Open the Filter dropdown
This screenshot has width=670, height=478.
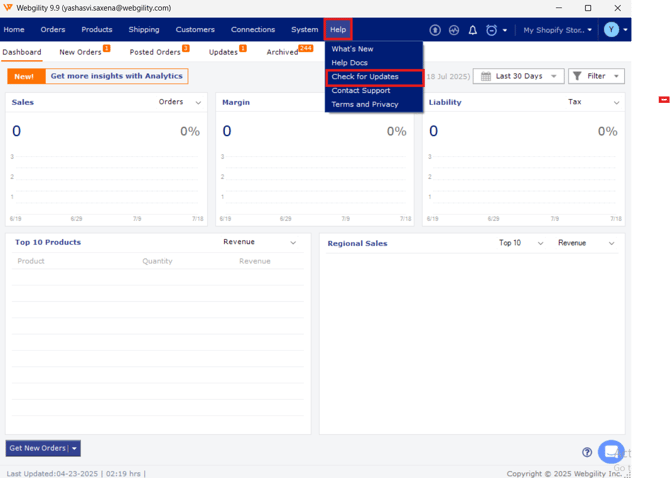pos(595,76)
